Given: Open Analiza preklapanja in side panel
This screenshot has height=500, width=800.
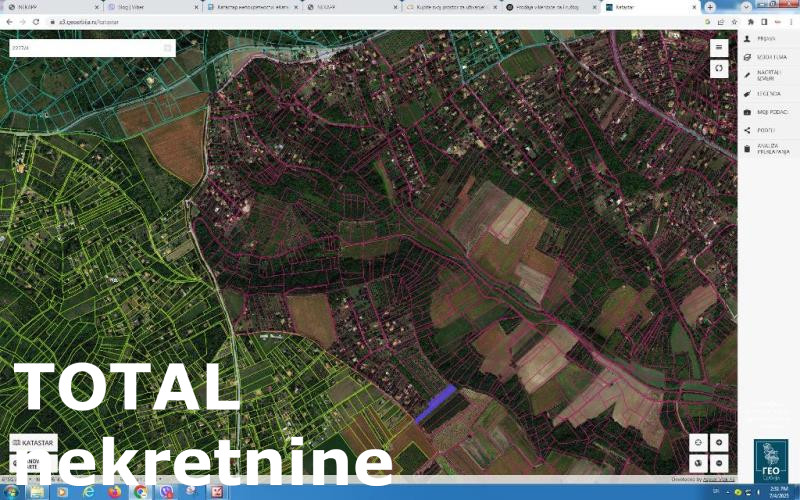Looking at the screenshot, I should (x=768, y=148).
